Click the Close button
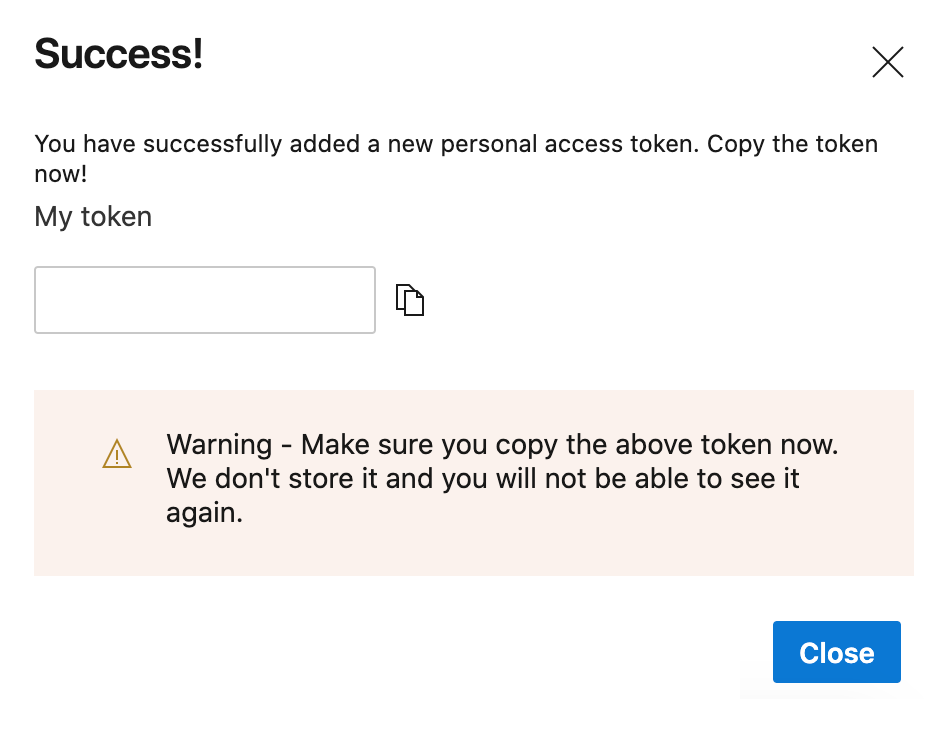This screenshot has height=731, width=938. 836,652
